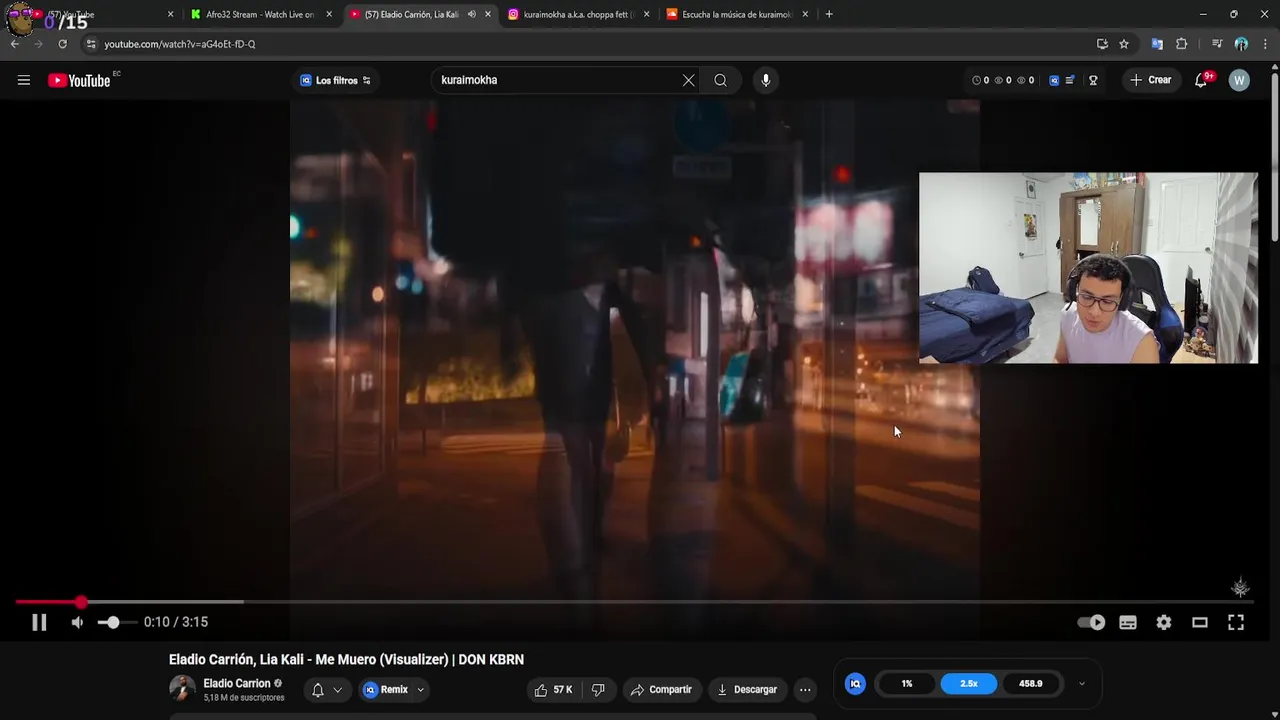Like the video with 57 K likes
Screen dimensions: 1280x720
coord(553,689)
